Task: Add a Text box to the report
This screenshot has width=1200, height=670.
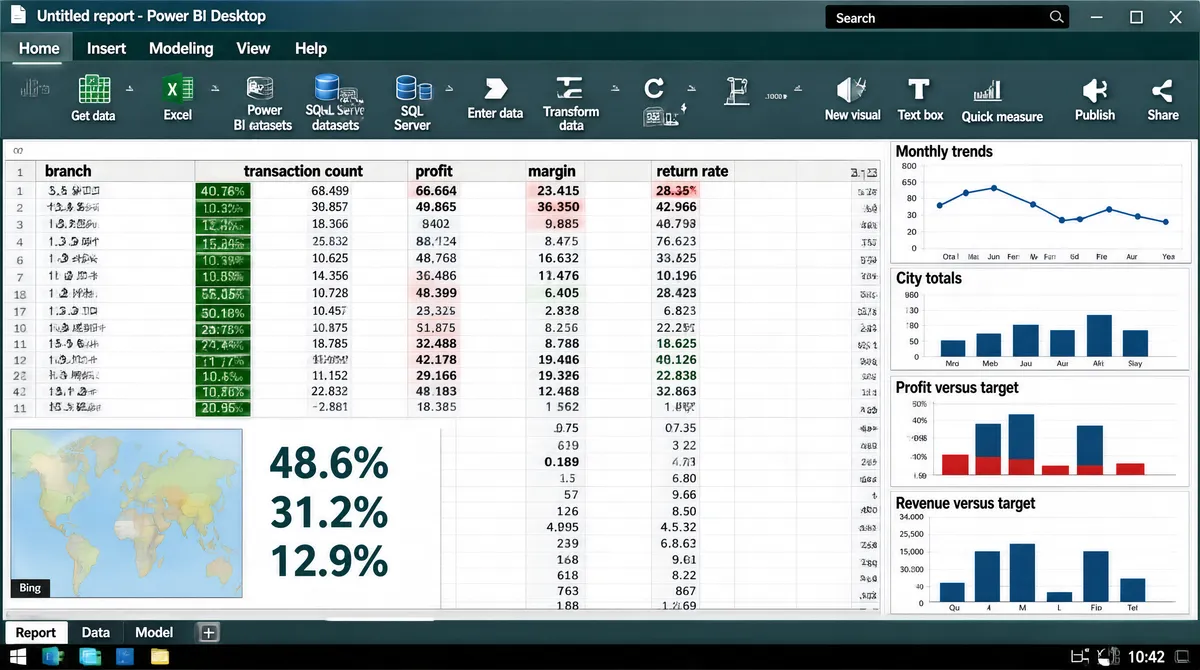Action: (x=920, y=99)
